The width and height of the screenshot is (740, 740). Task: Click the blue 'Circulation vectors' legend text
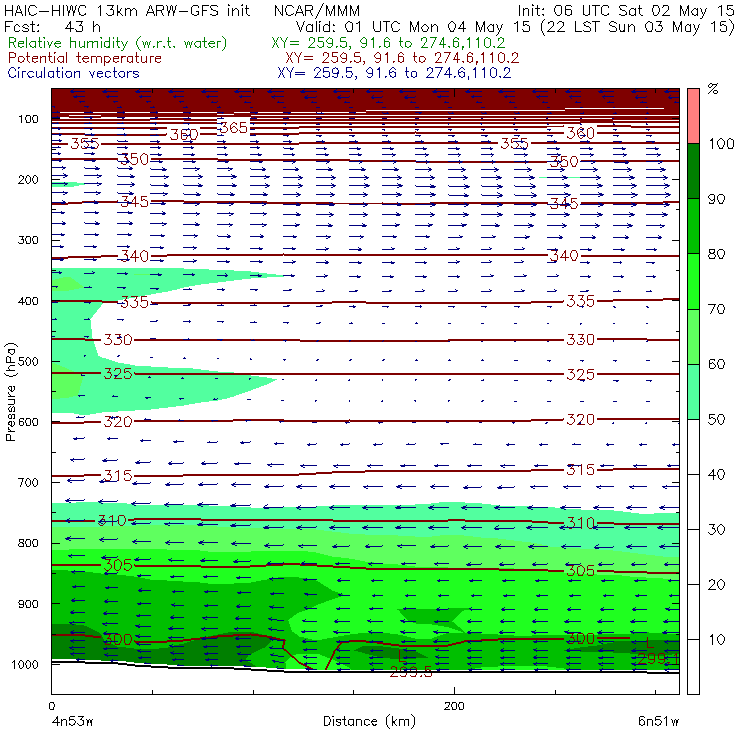click(73, 73)
